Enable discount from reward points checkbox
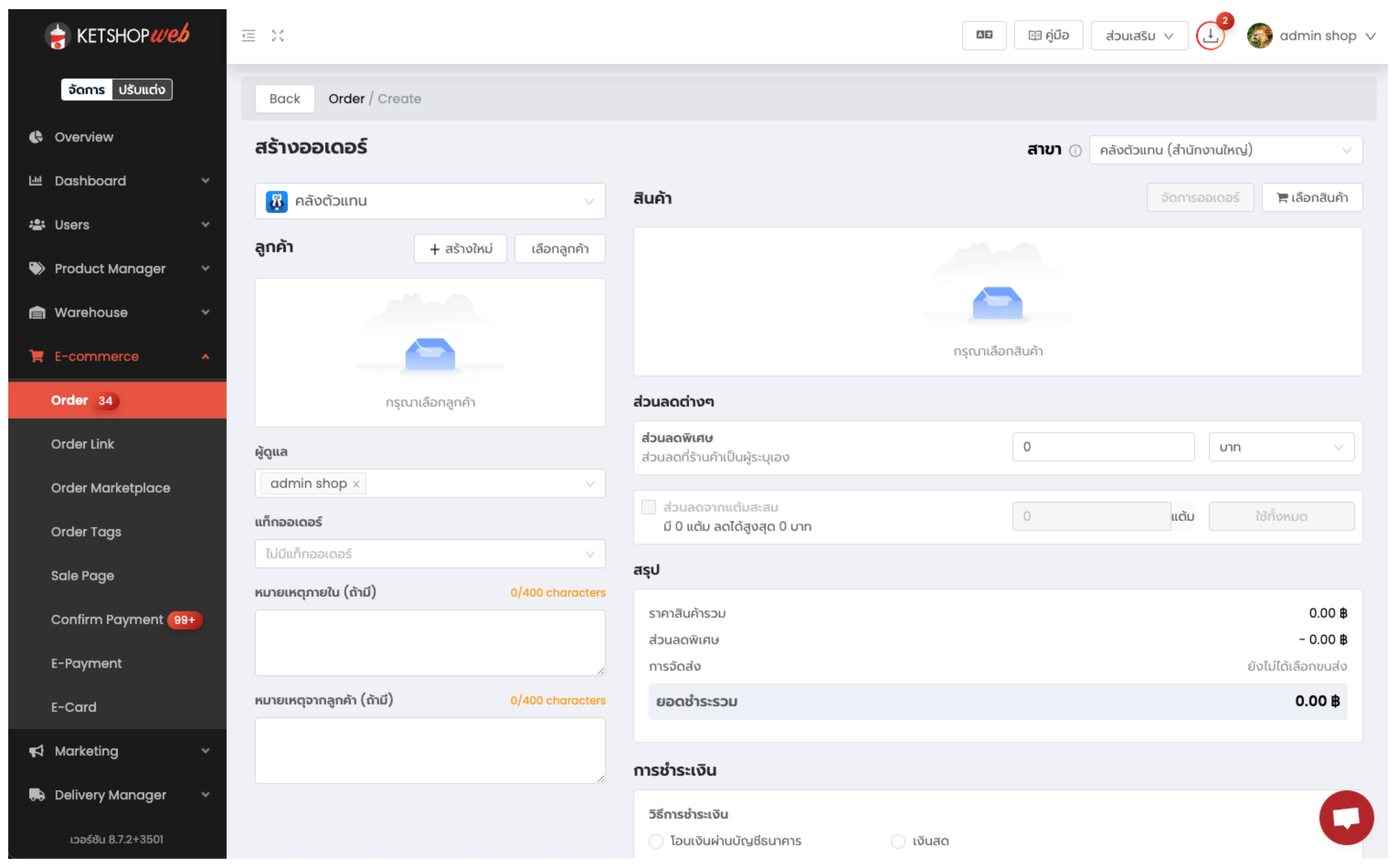 (x=648, y=507)
